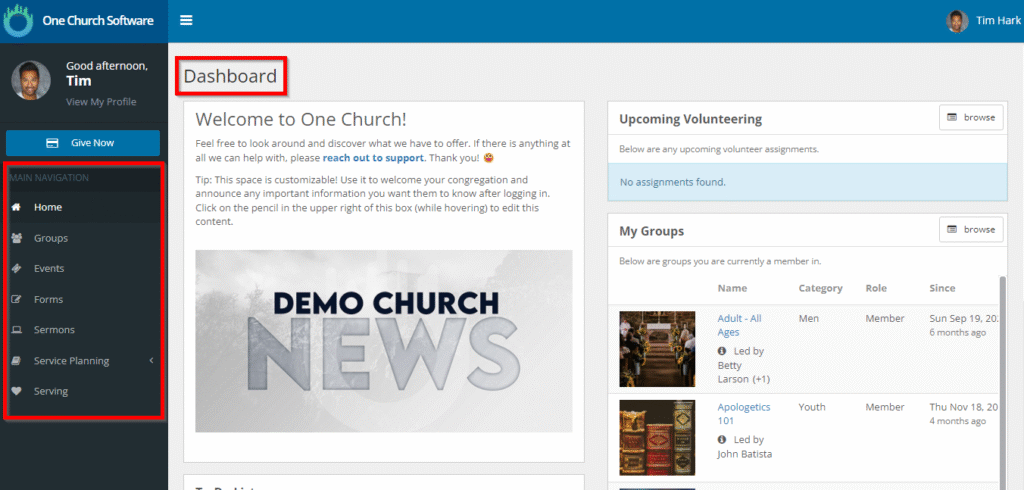
Task: Click Tim Hark avatar in top bar
Action: coord(957,21)
